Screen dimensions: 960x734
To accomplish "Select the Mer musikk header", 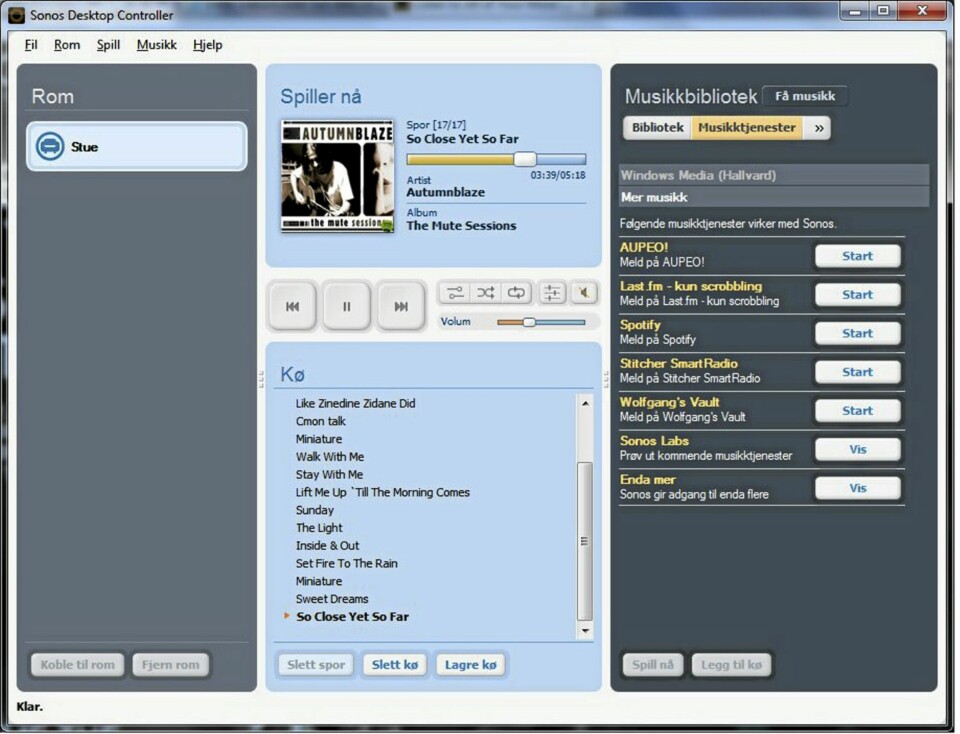I will (774, 197).
